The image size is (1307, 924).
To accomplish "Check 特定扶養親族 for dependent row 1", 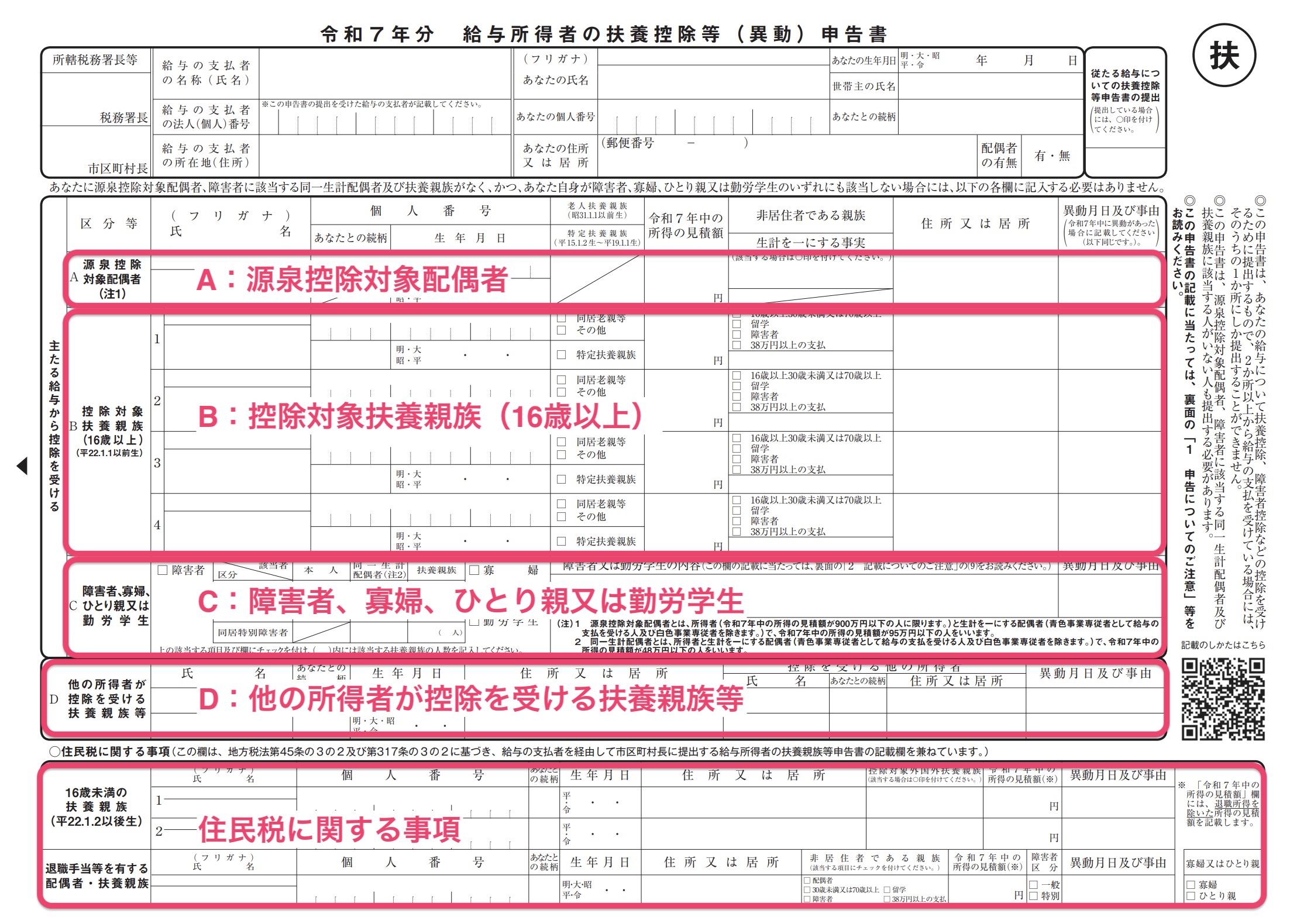I will [x=562, y=355].
